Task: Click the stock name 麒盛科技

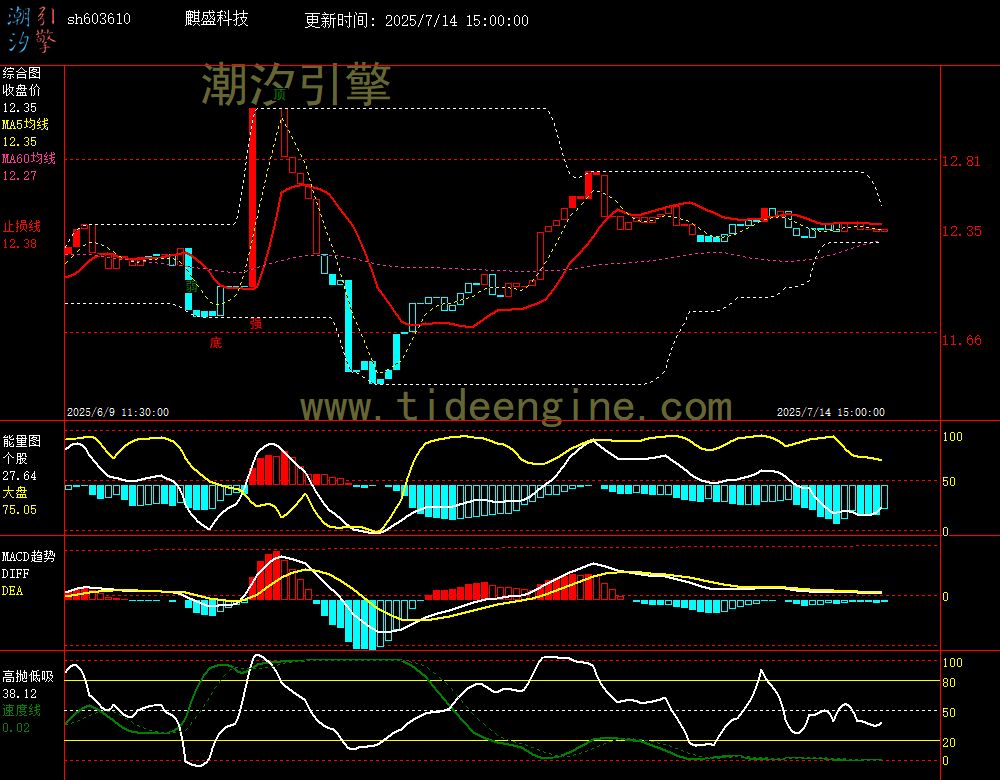Action: coord(216,18)
